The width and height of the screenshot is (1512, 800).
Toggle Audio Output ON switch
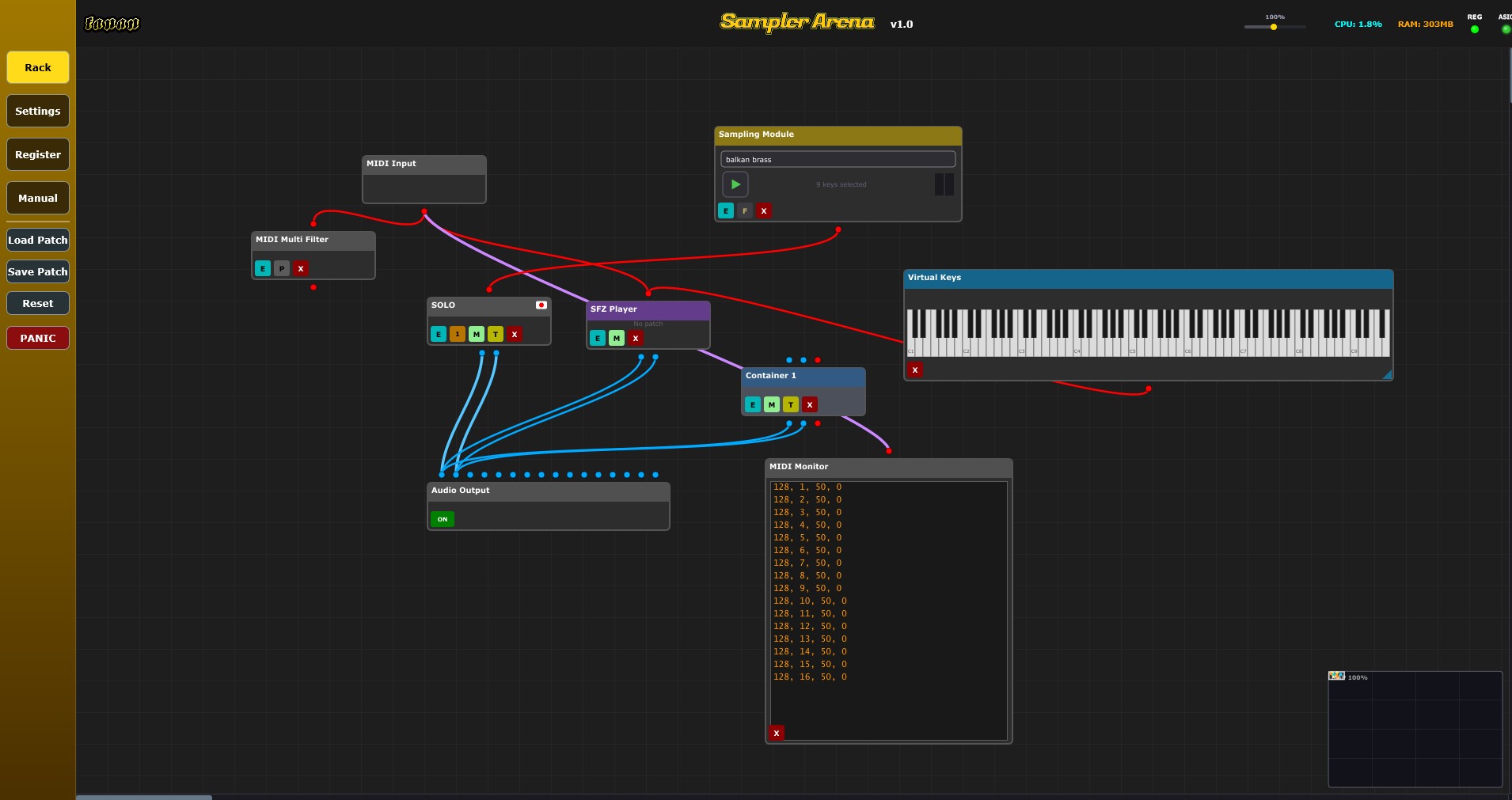coord(443,519)
